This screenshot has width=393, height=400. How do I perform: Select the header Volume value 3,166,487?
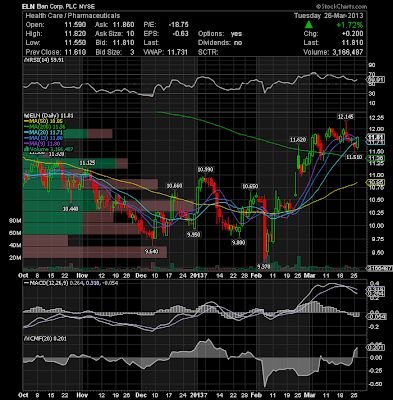pyautogui.click(x=347, y=52)
